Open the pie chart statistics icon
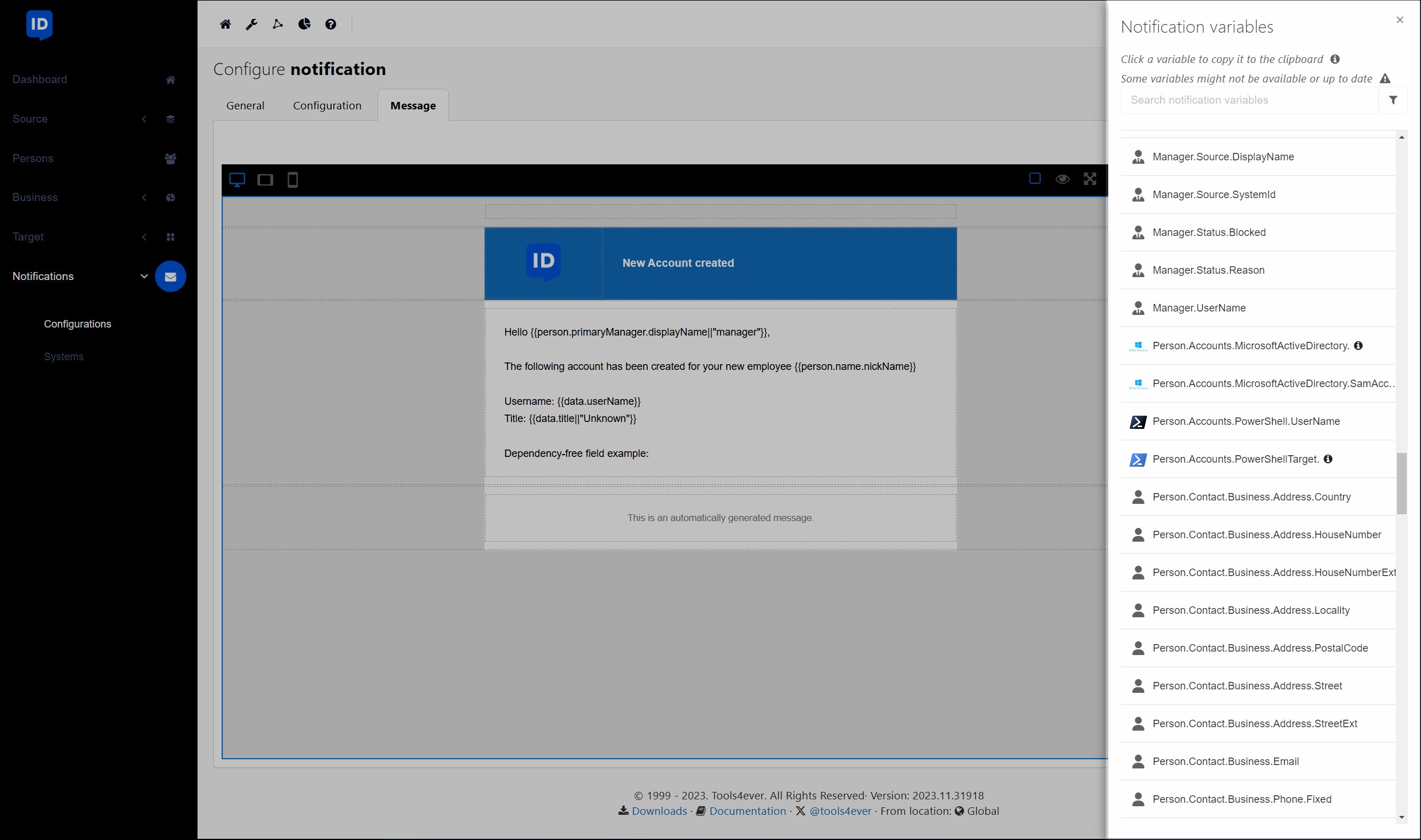 coord(304,24)
